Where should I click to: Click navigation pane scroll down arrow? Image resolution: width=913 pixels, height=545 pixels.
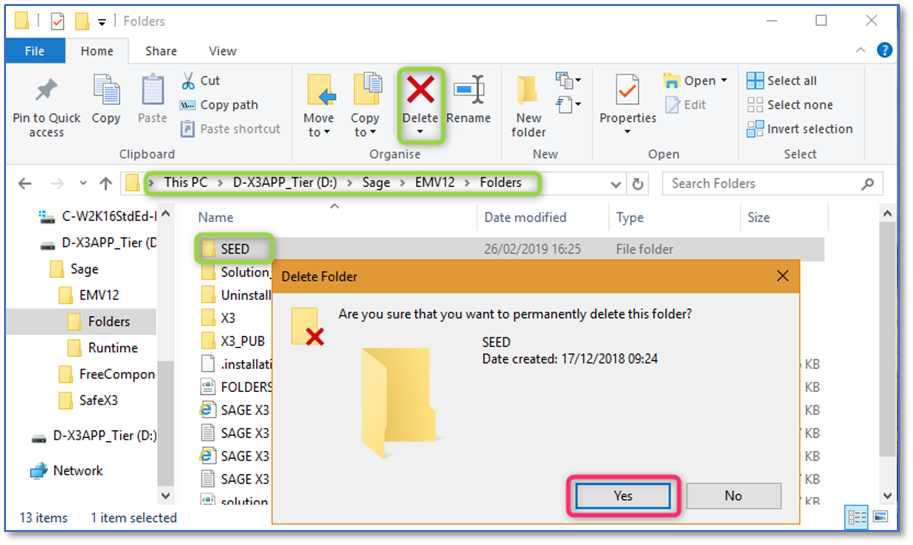tap(166, 496)
